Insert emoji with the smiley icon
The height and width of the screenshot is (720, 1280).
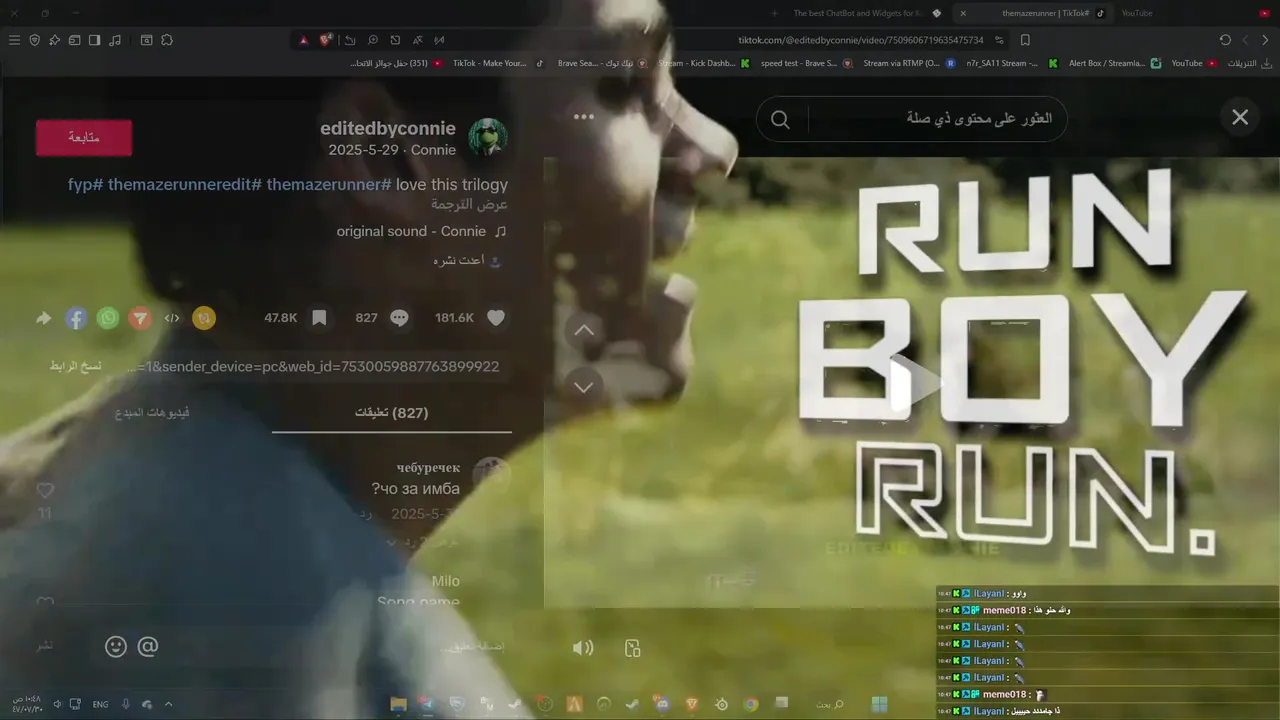(x=116, y=647)
